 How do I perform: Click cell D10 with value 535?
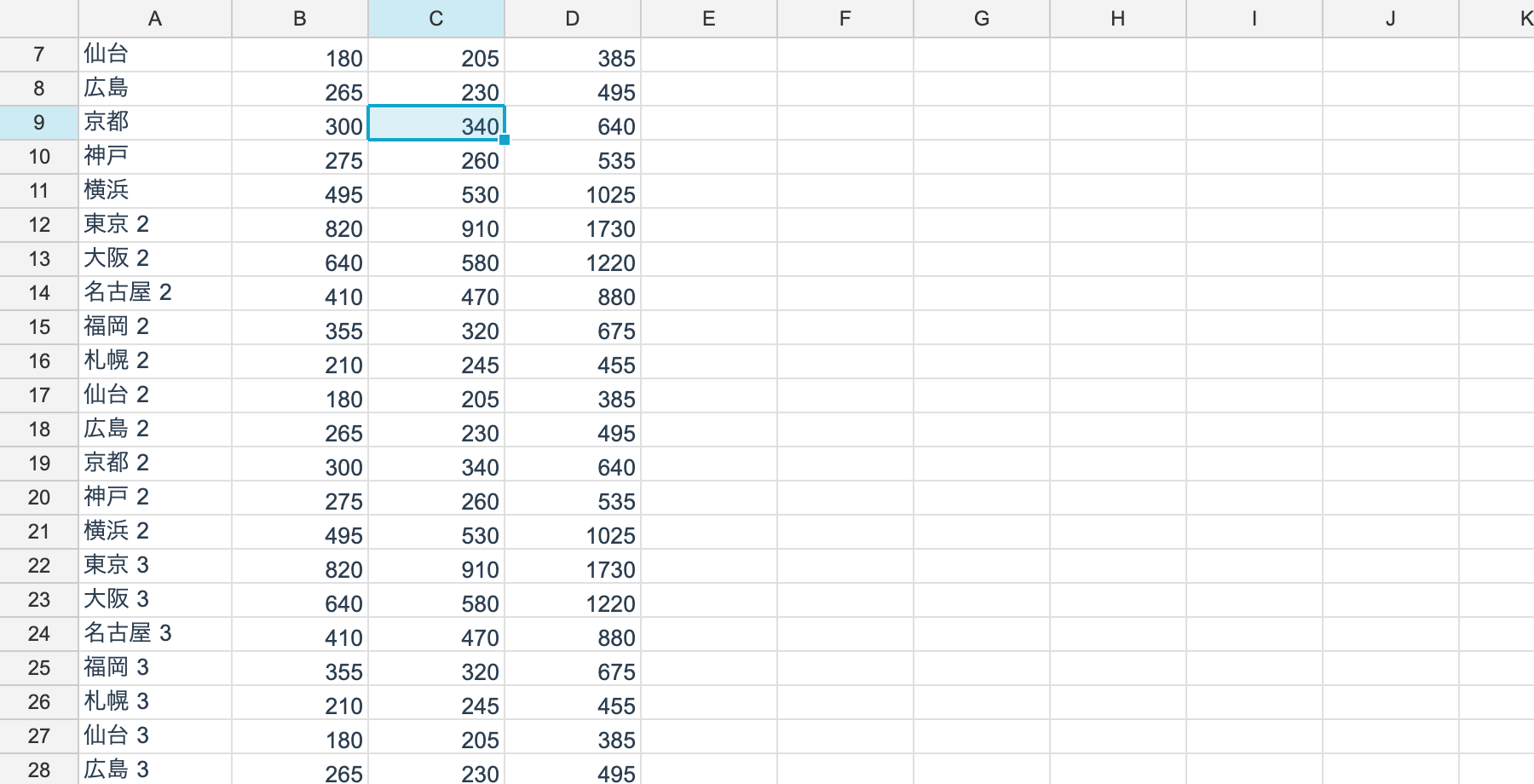(573, 157)
